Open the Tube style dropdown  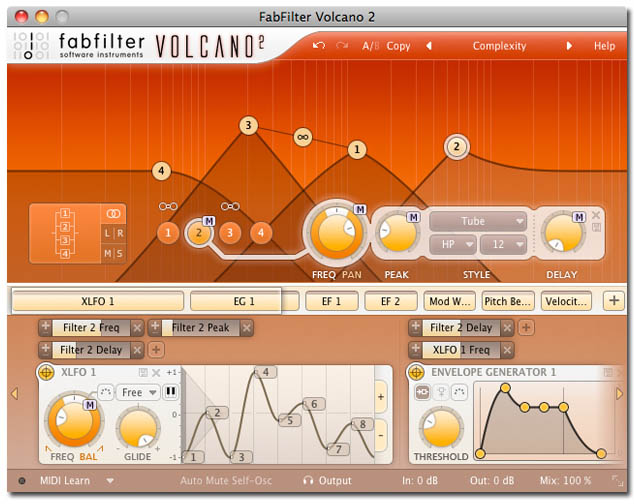point(478,221)
